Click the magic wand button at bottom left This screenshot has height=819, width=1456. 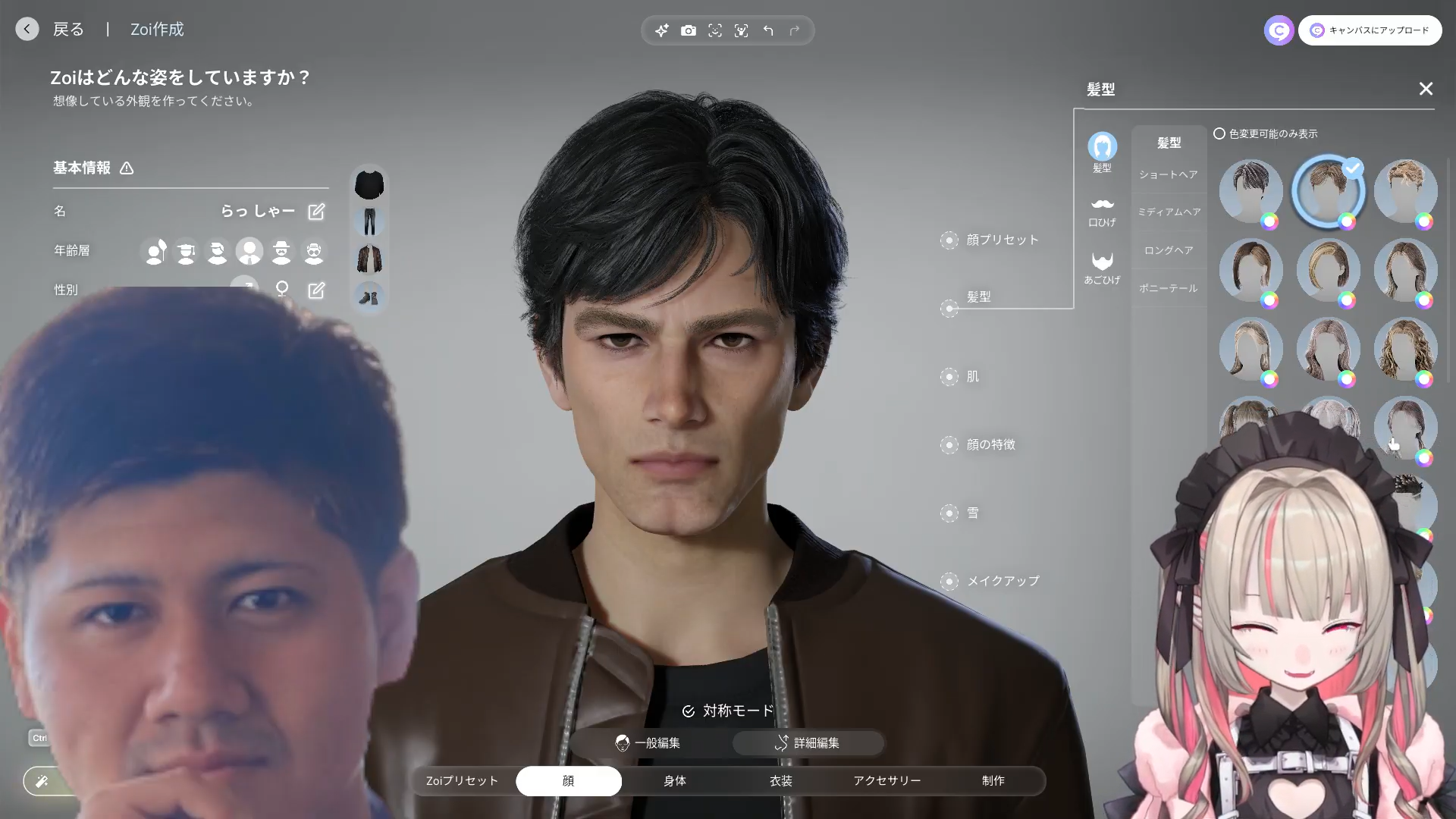point(42,781)
